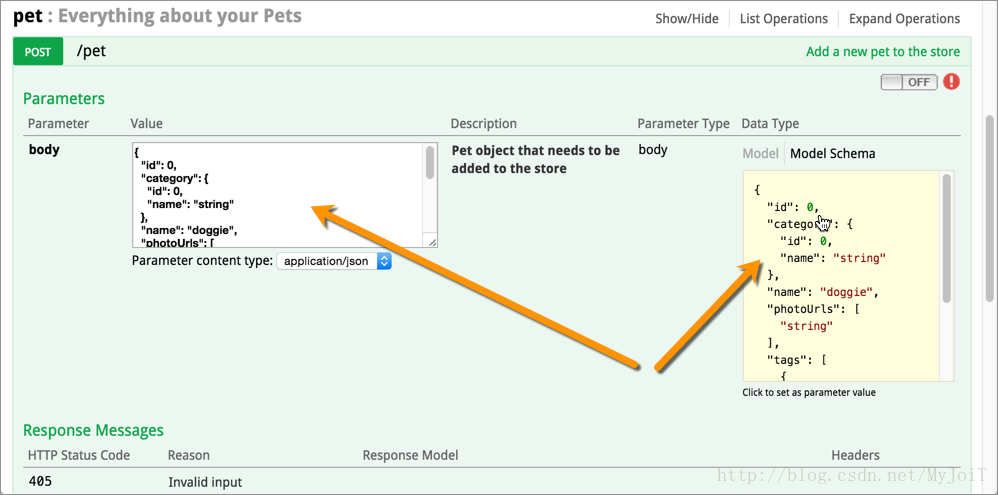Switch to the Model Schema tab
The width and height of the screenshot is (998, 495).
point(833,153)
